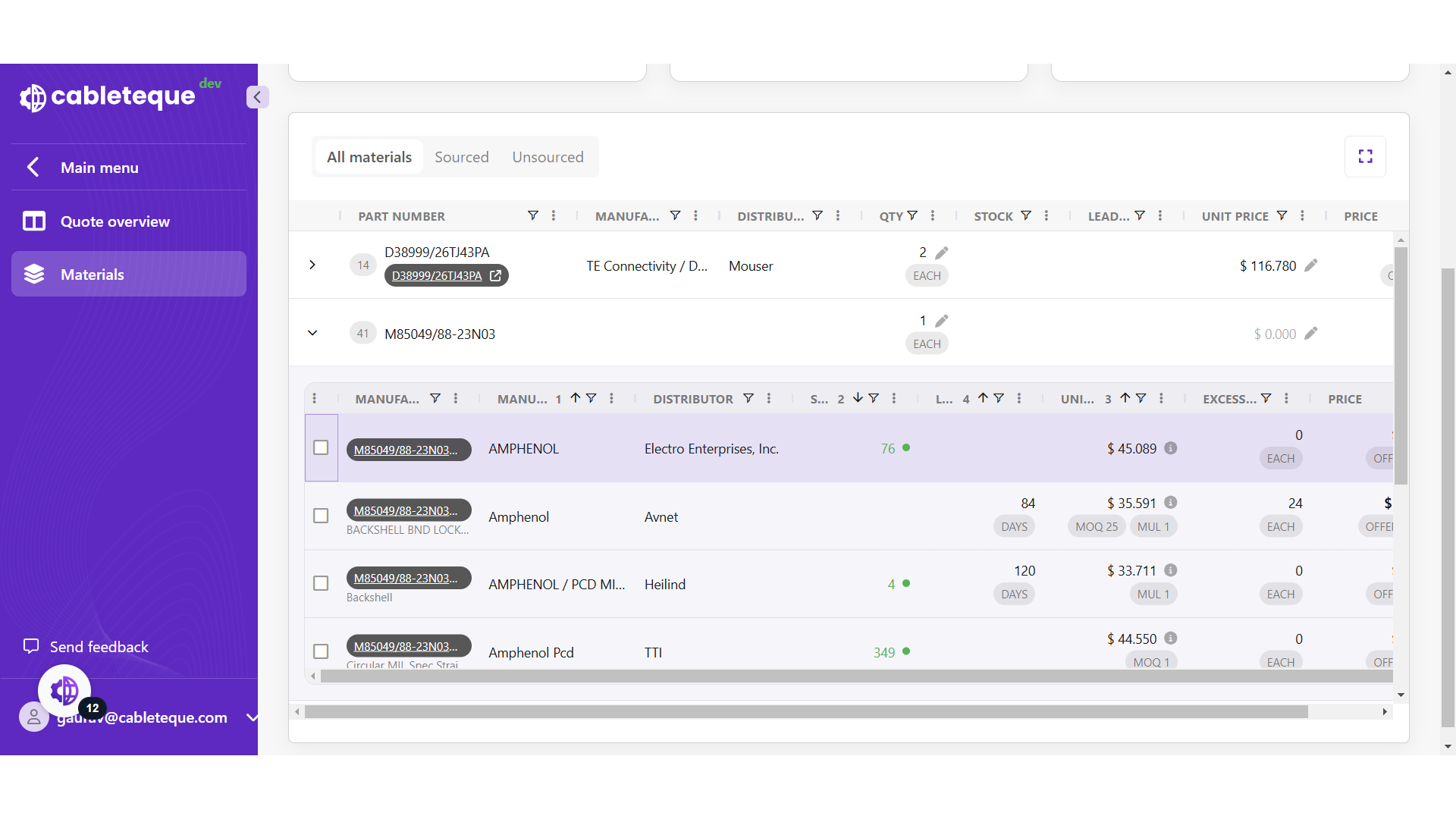Click the fullscreen expand icon
This screenshot has width=1456, height=819.
(x=1365, y=157)
